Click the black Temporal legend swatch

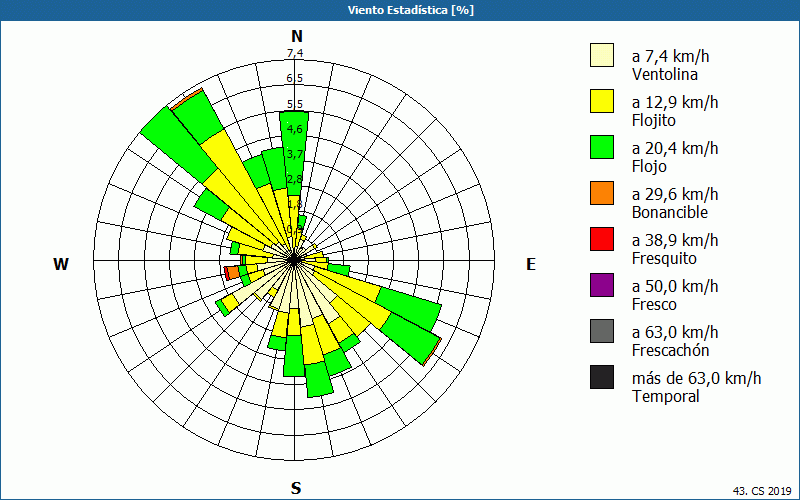point(602,377)
